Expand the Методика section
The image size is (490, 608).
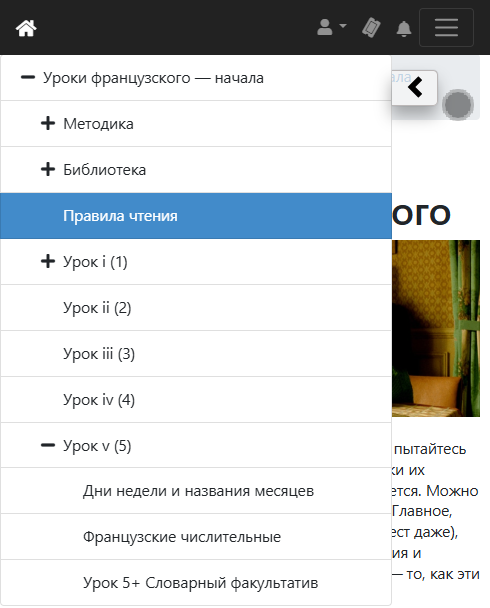[x=48, y=123]
